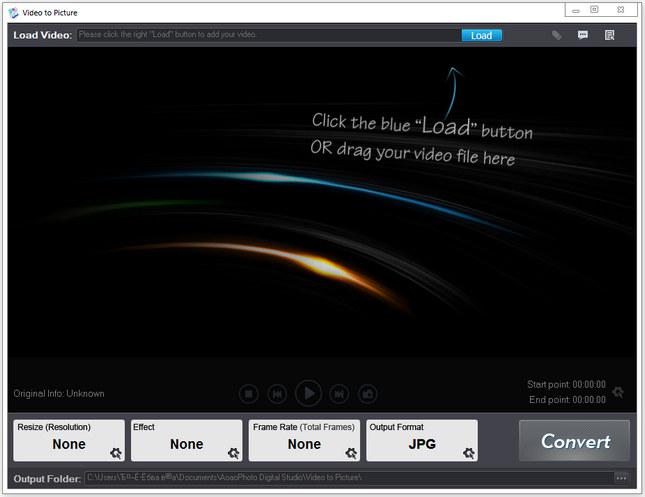Viewport: 645px width, 497px height.
Task: Click Original Info: Unknown text
Action: pos(59,393)
